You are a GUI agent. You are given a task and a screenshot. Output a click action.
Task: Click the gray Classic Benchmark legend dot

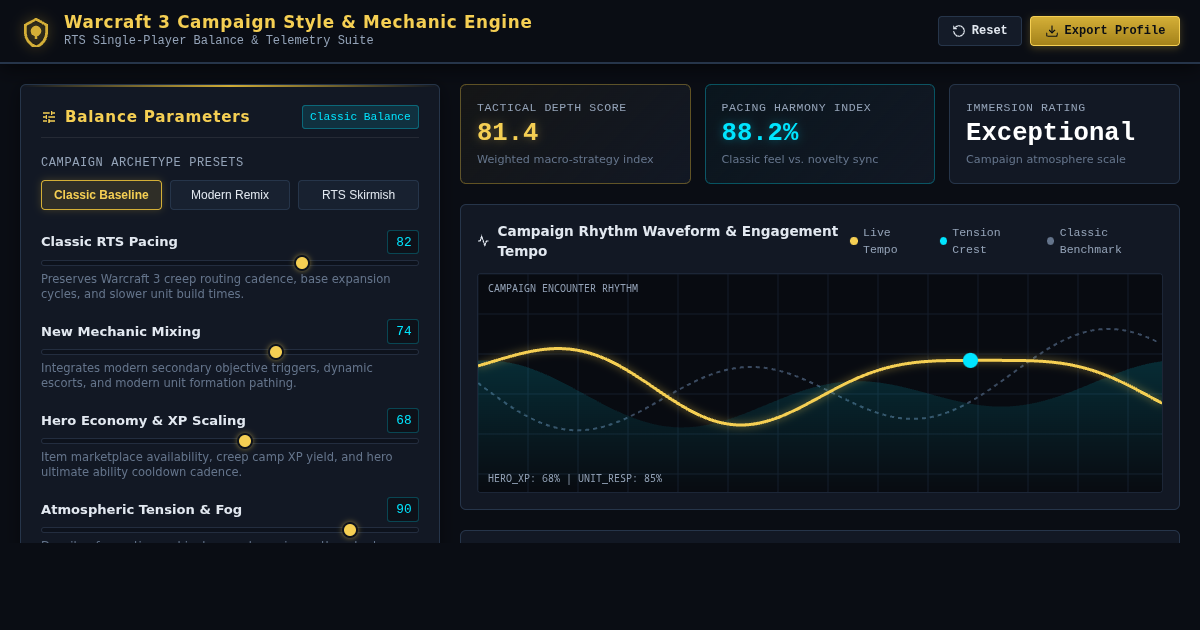pyautogui.click(x=1050, y=241)
